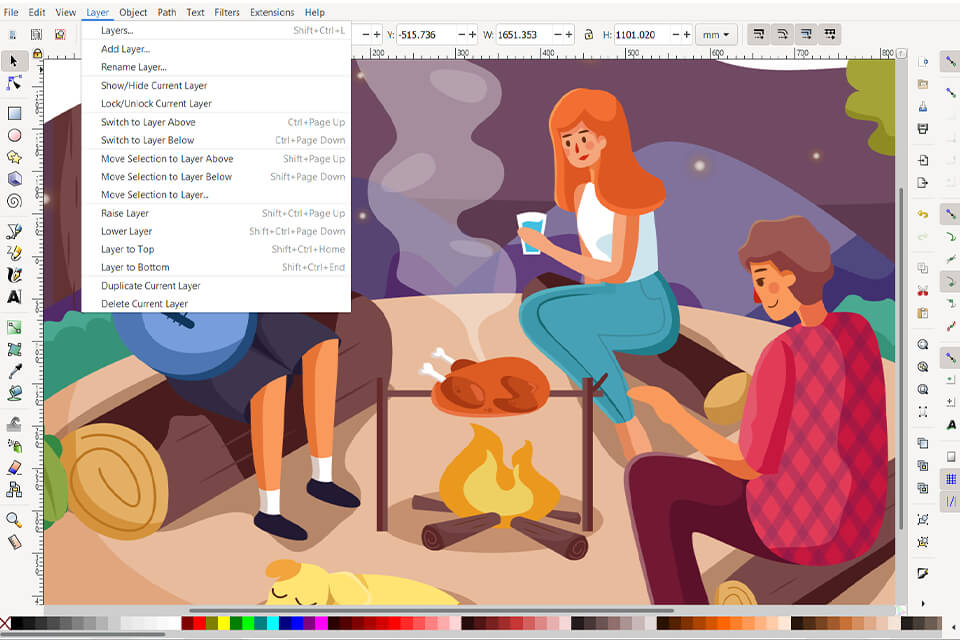Select the Rectangle tool
The image size is (960, 640).
tap(14, 113)
